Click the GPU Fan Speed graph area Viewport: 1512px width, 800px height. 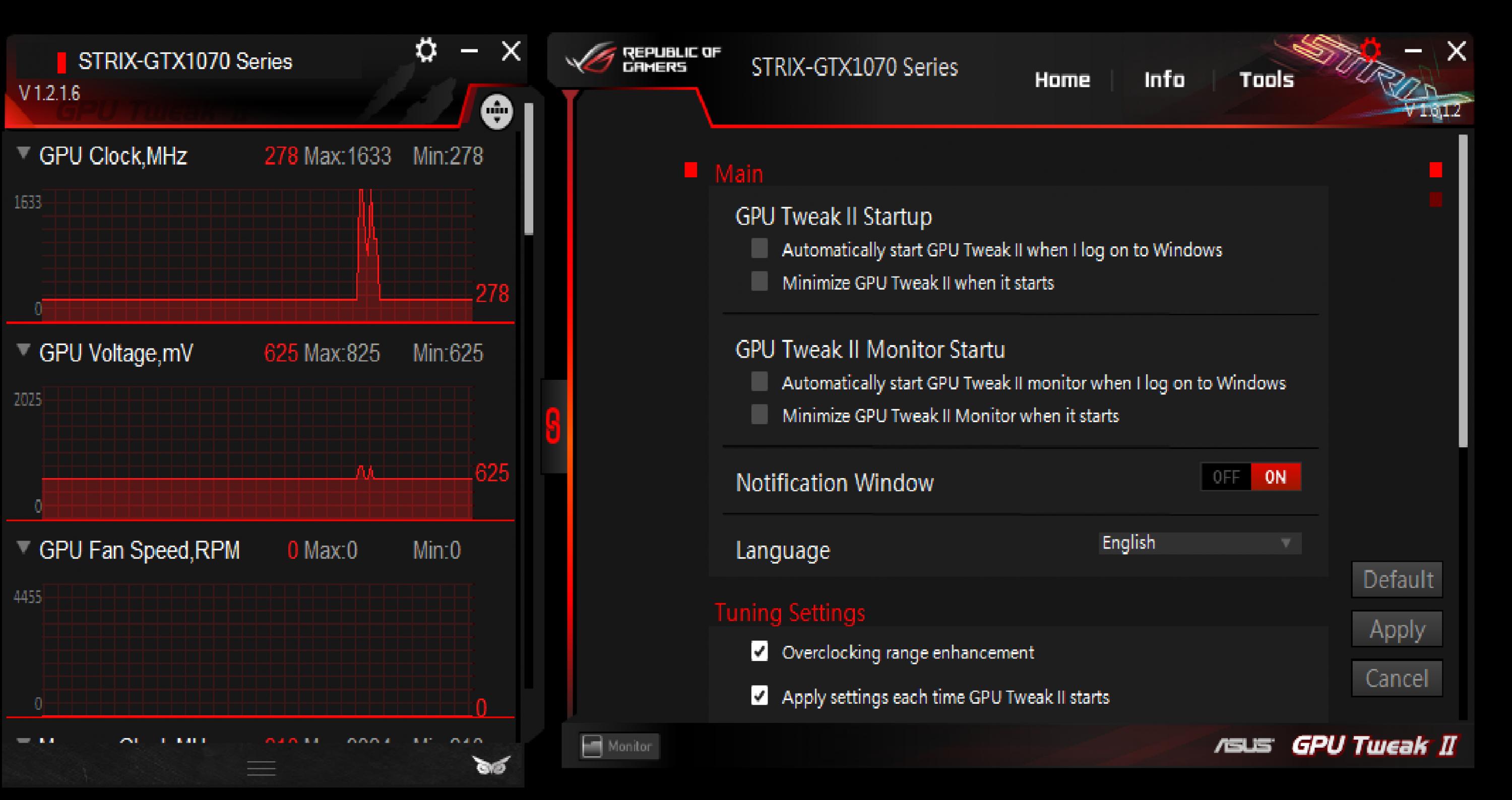coord(257,649)
